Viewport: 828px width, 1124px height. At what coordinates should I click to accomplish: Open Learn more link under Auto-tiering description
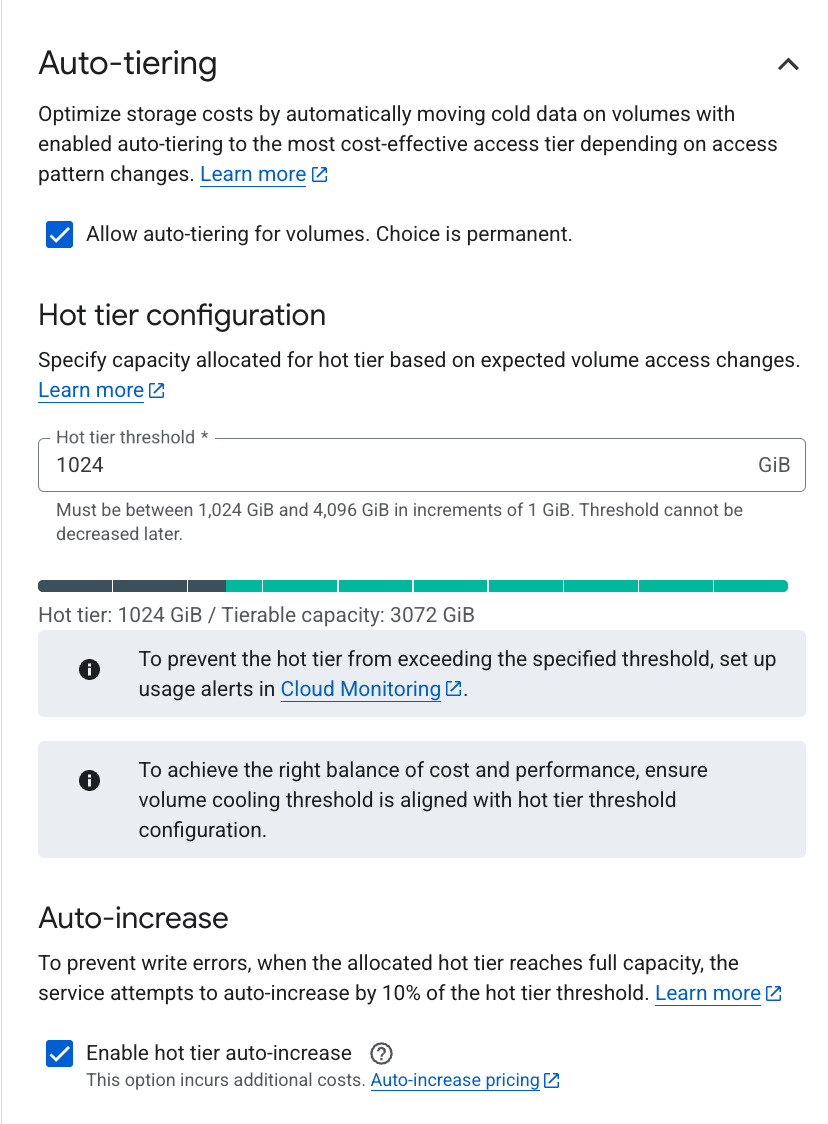[x=253, y=174]
